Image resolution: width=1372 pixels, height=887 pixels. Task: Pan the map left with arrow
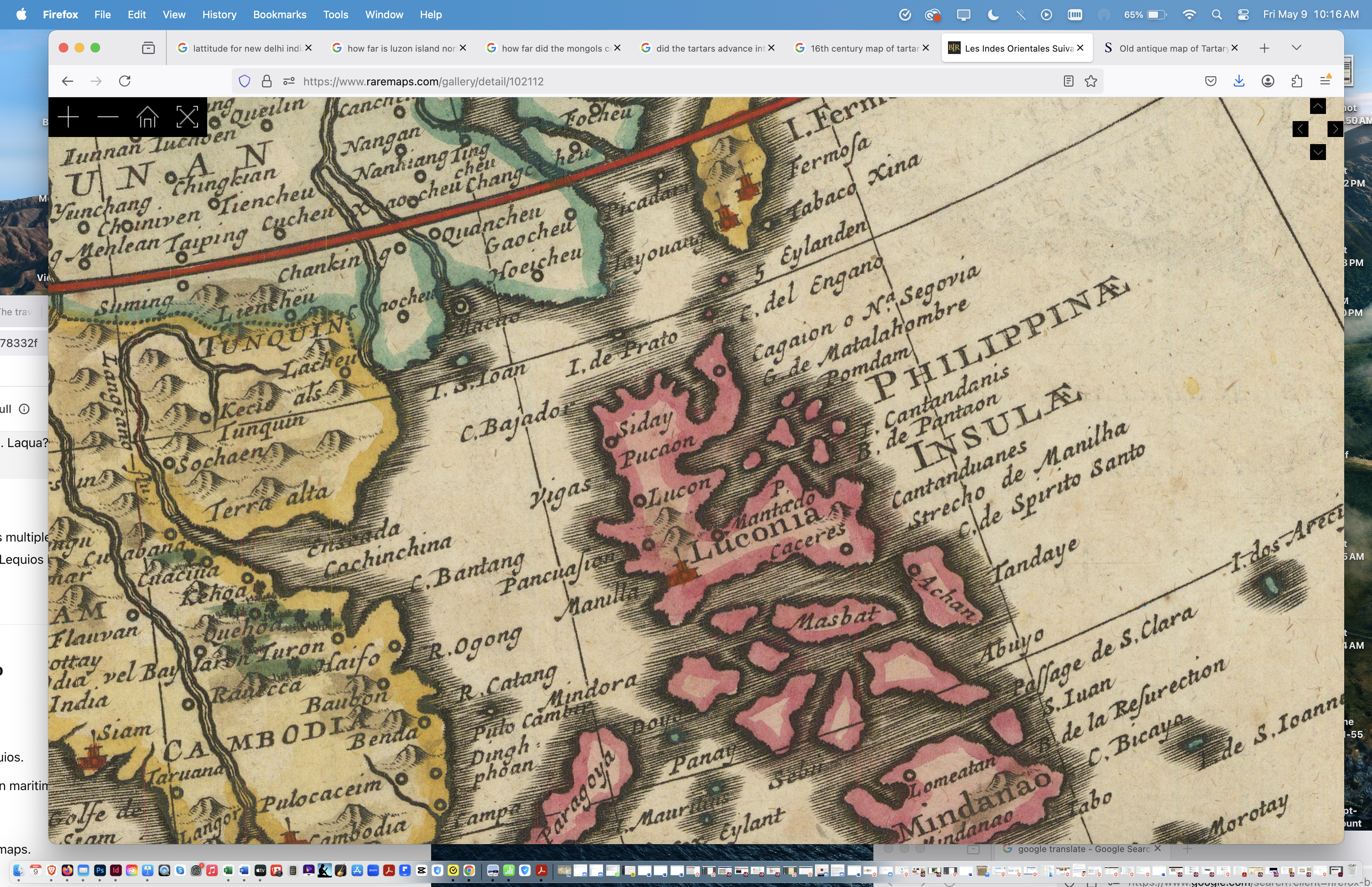[x=1300, y=129]
